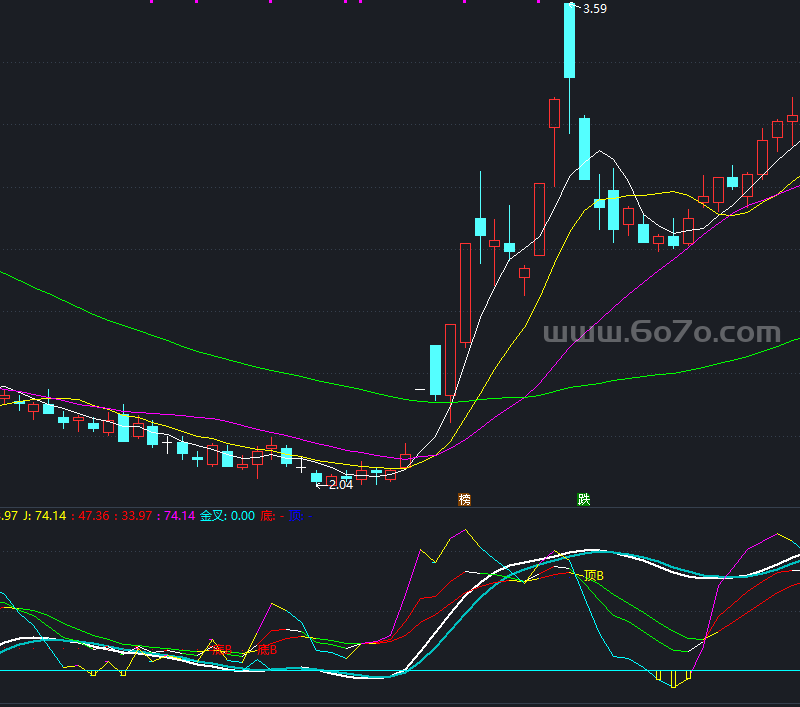Image resolution: width=800 pixels, height=707 pixels.
Task: Select the blue 顶: - indicator readout
Action: tap(301, 516)
